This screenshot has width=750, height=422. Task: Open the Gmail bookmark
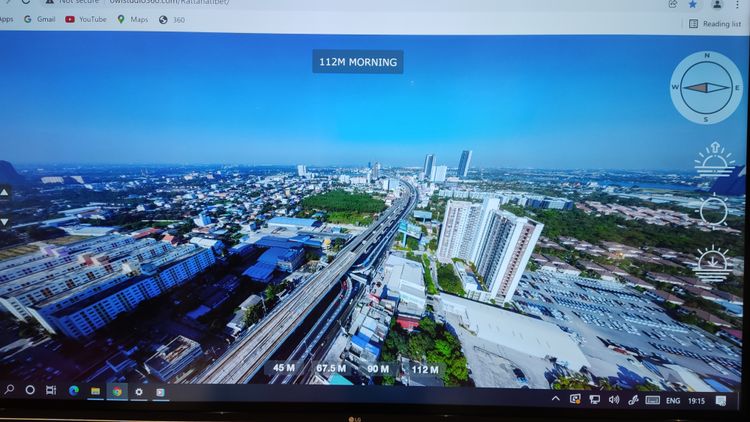[x=40, y=19]
